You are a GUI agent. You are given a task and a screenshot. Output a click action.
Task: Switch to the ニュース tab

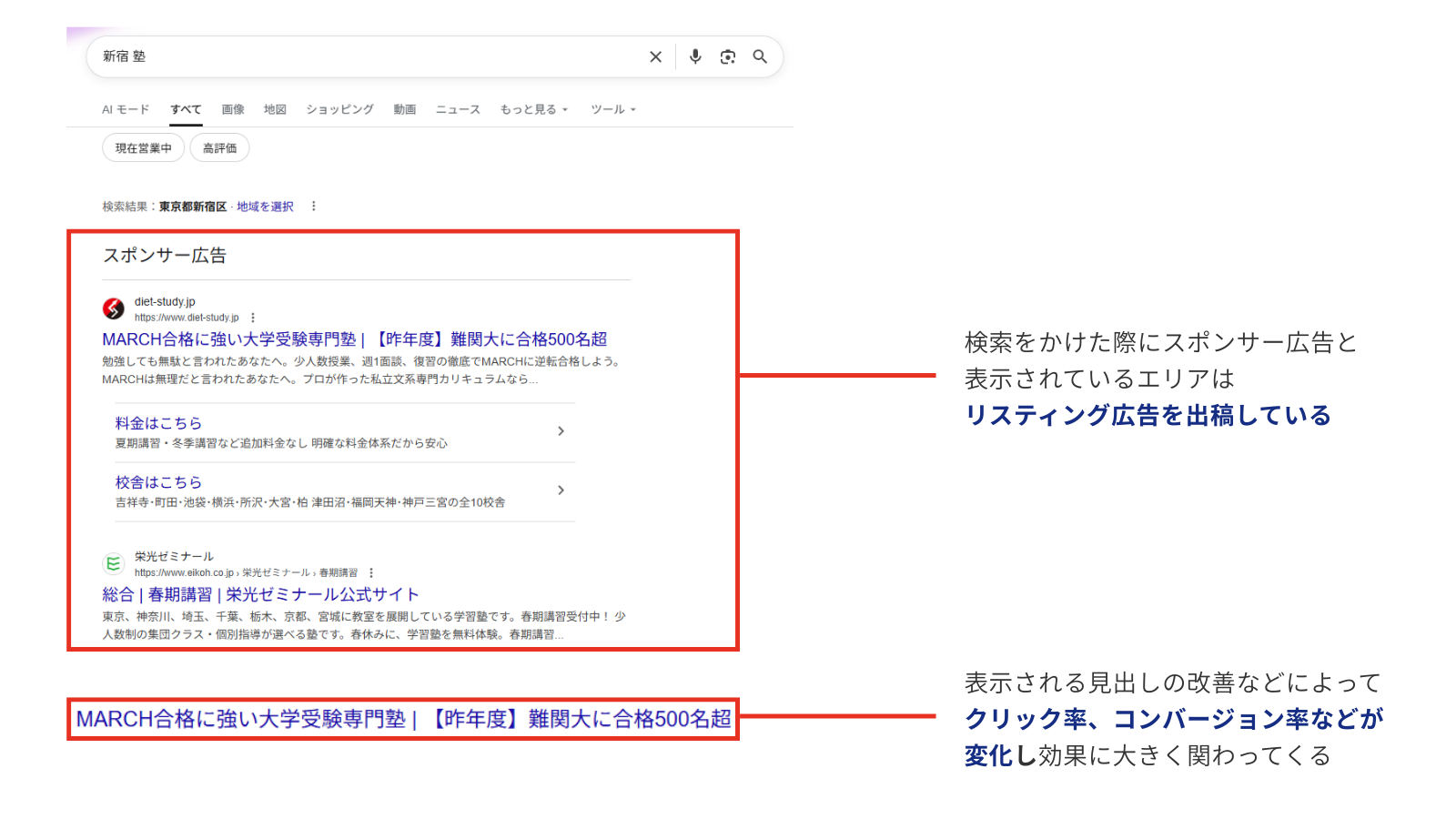click(x=458, y=109)
